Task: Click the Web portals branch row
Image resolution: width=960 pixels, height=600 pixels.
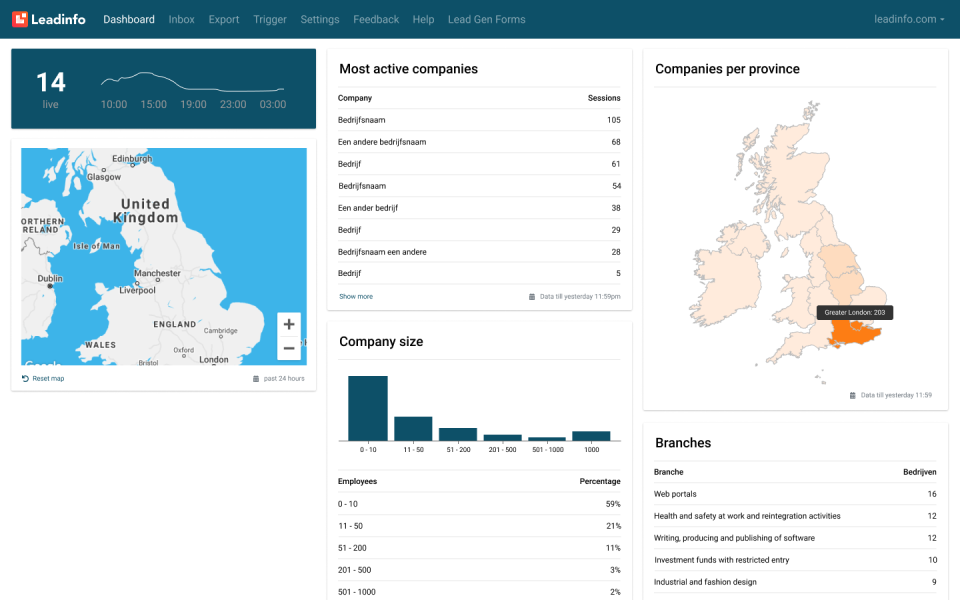Action: pos(795,494)
